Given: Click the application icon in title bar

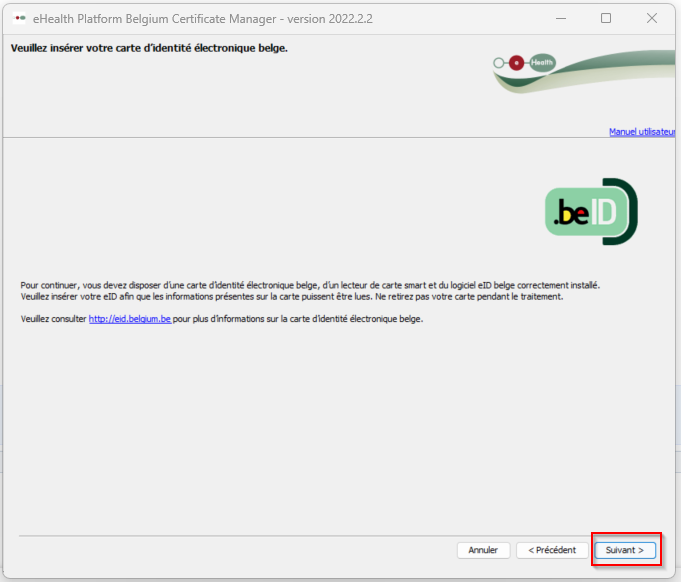Looking at the screenshot, I should tap(19, 19).
